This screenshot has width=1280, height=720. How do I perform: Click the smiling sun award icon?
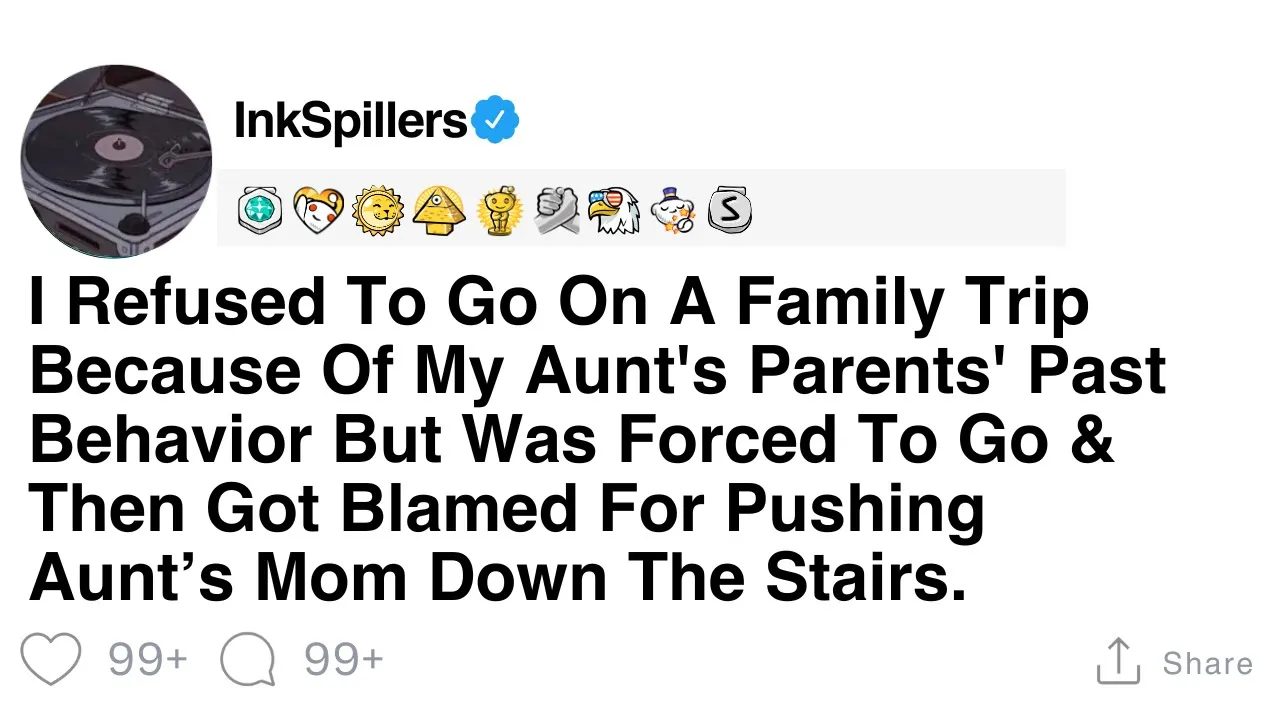(378, 210)
